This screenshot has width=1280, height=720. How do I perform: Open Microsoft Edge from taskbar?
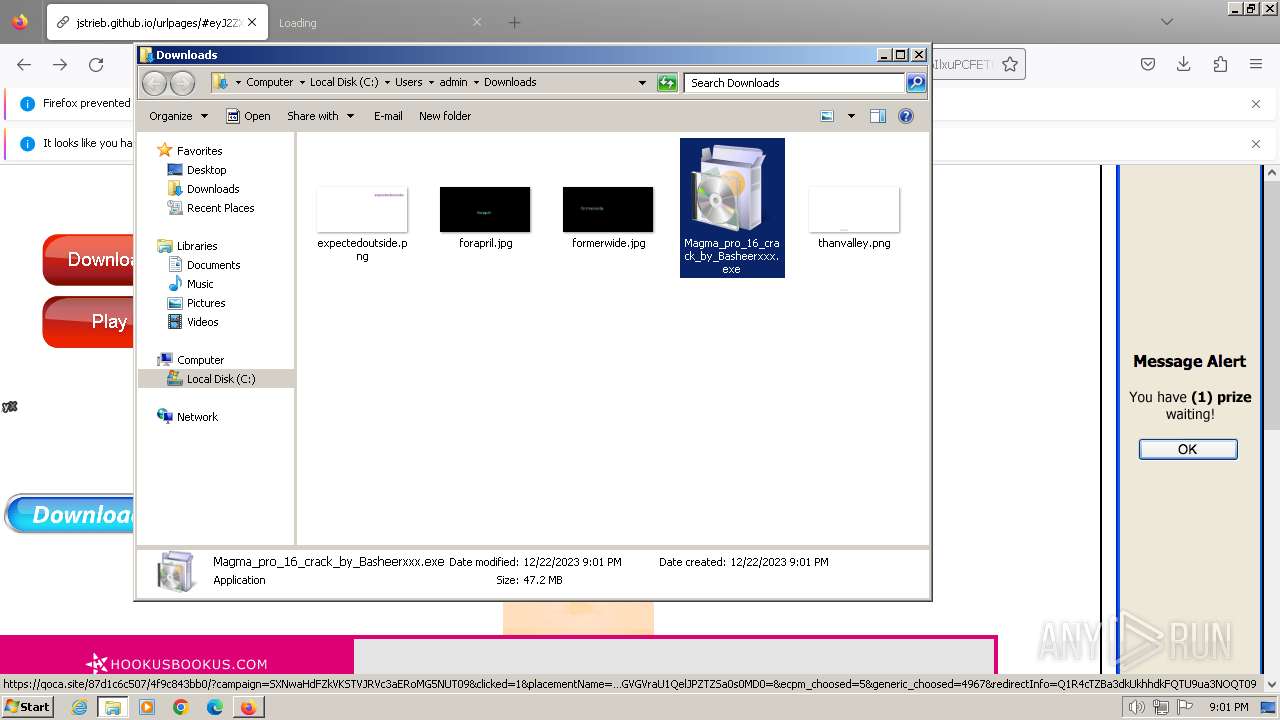pos(214,707)
